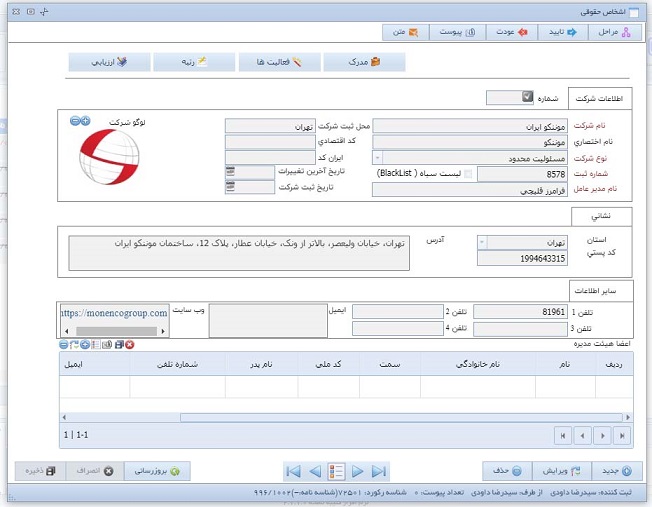Select the سایر اطلاعات tab

click(601, 291)
